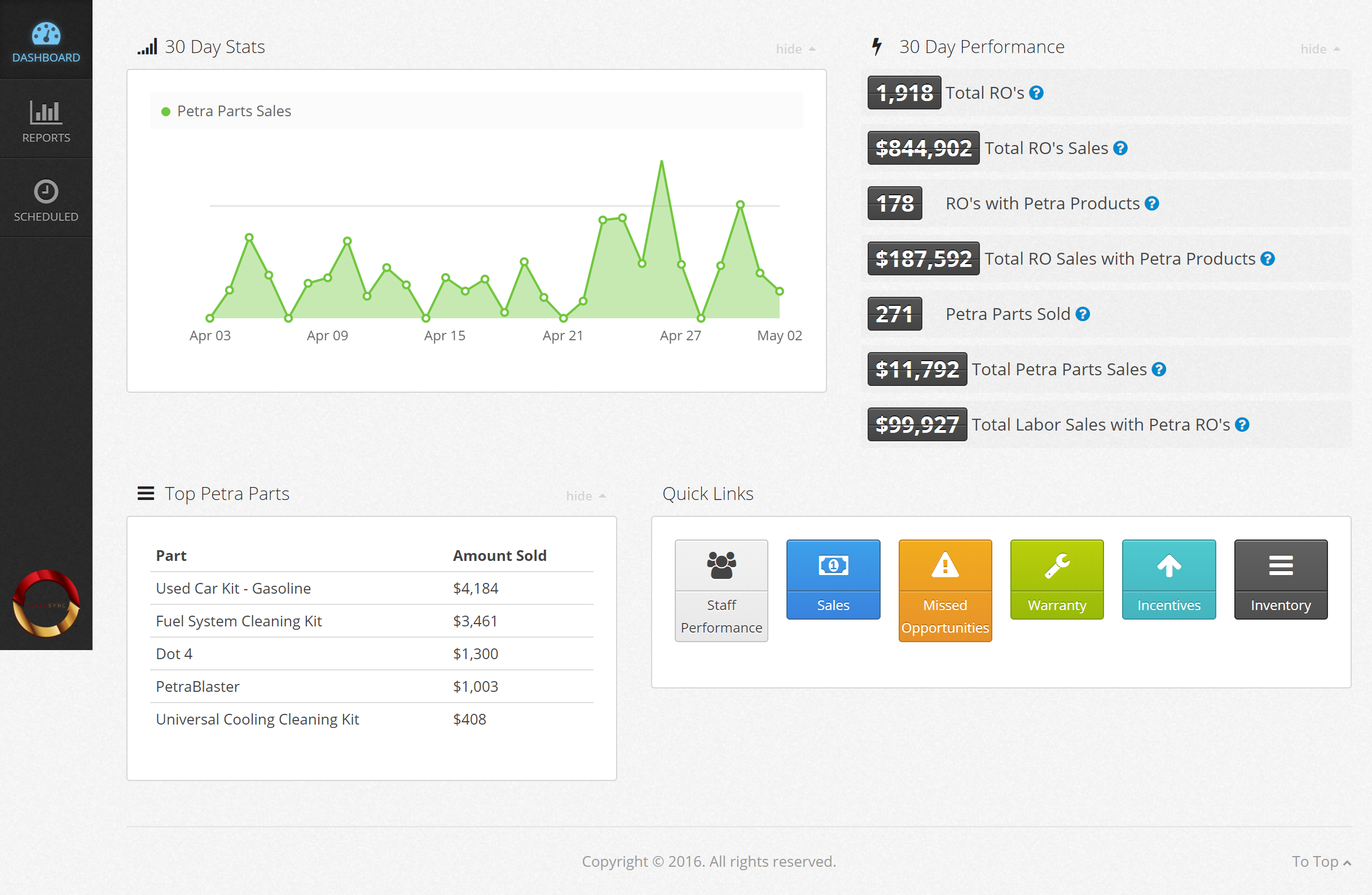Open the Scheduled clock icon

(46, 191)
